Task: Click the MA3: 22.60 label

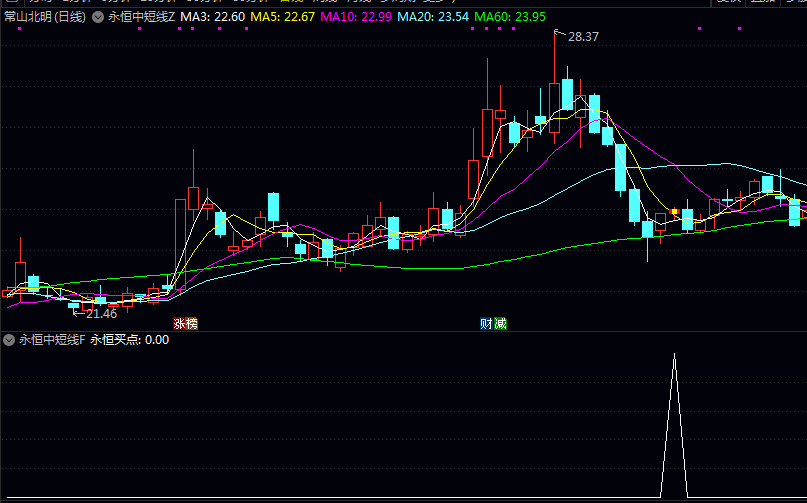Action: tap(213, 17)
